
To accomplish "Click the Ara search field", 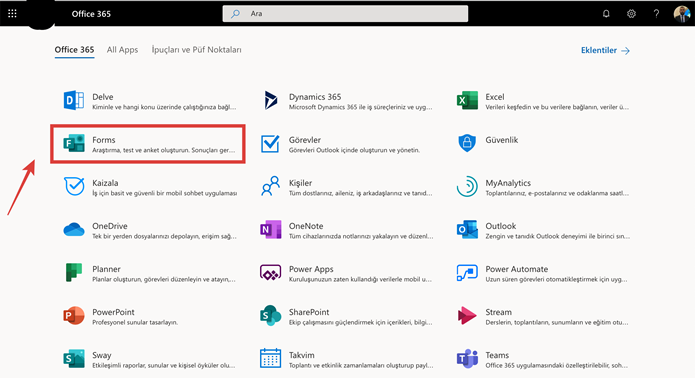I will tap(345, 14).
